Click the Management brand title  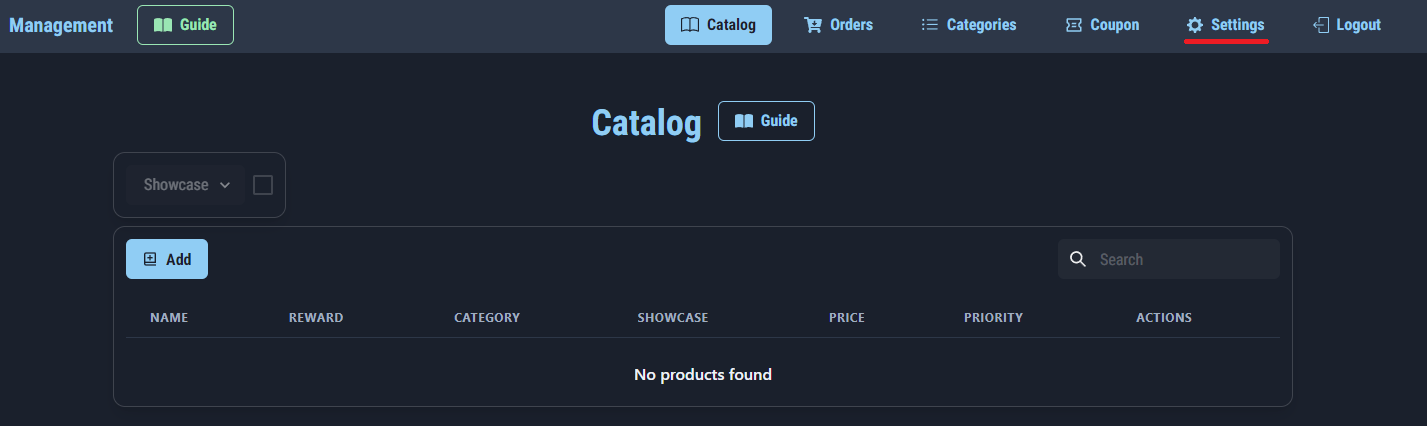pos(61,25)
